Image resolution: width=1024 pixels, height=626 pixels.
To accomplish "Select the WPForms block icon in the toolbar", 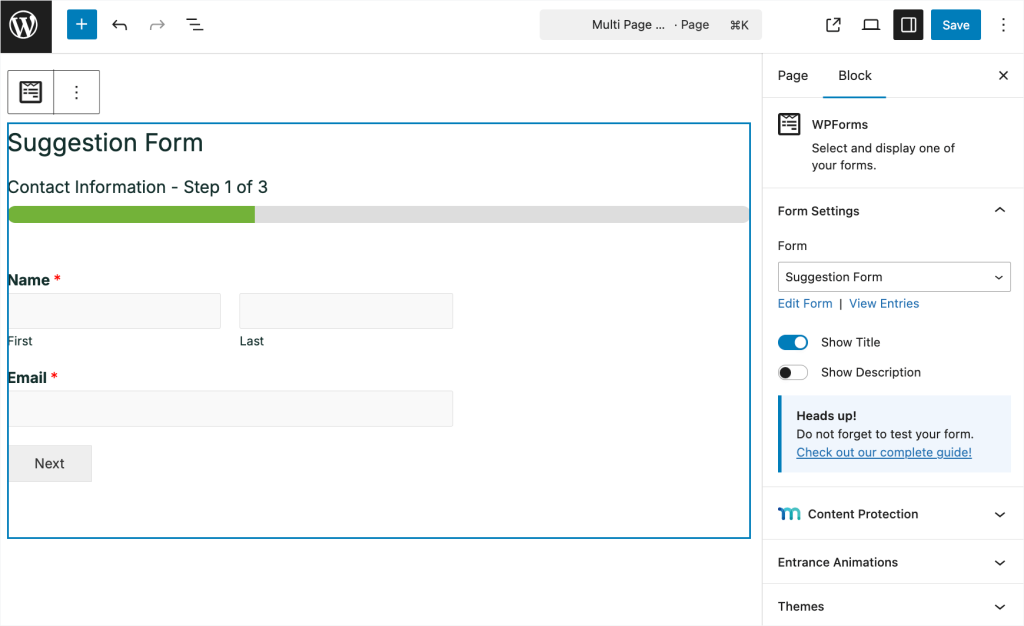I will [x=30, y=91].
